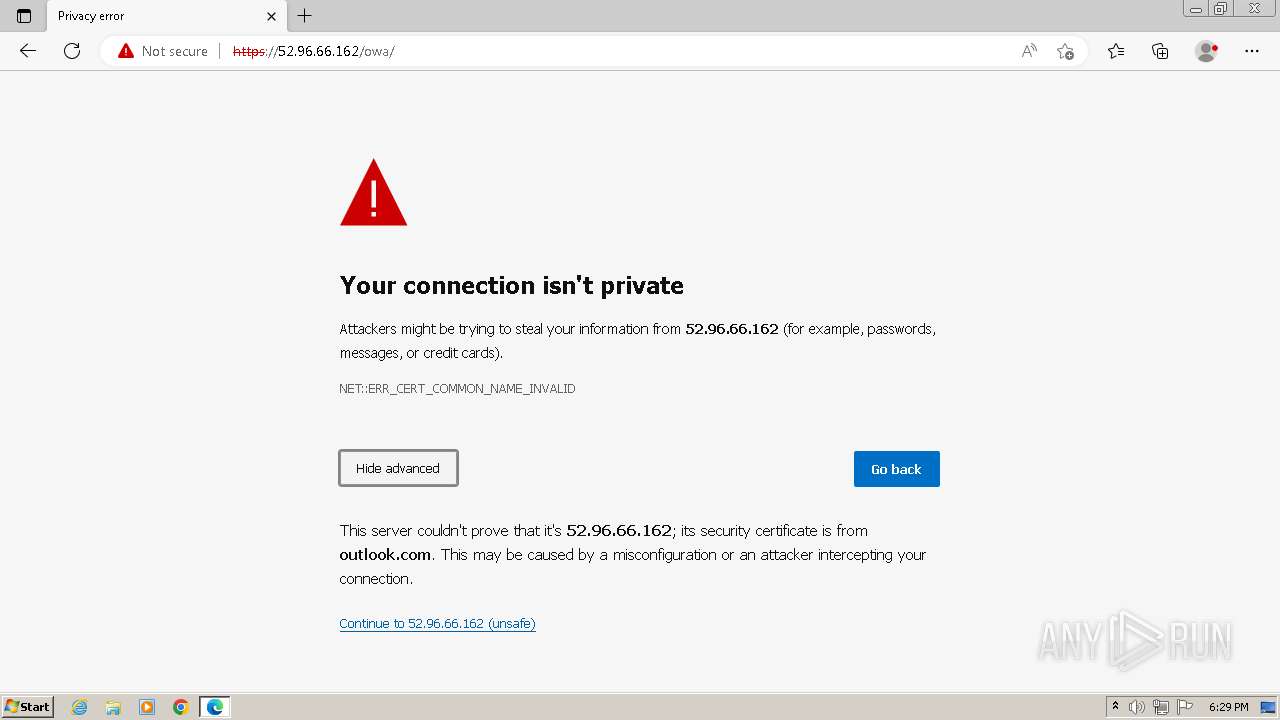
Task: Open the Collections panel
Action: (1160, 51)
